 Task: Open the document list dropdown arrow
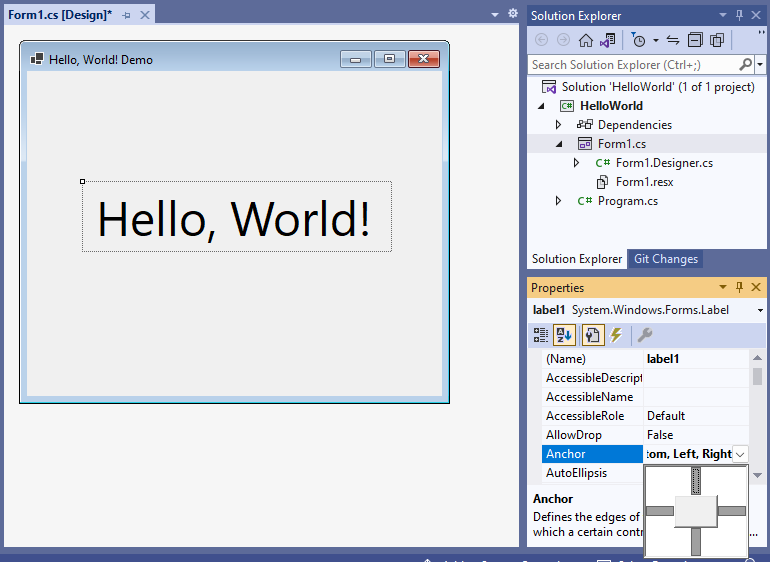(495, 15)
